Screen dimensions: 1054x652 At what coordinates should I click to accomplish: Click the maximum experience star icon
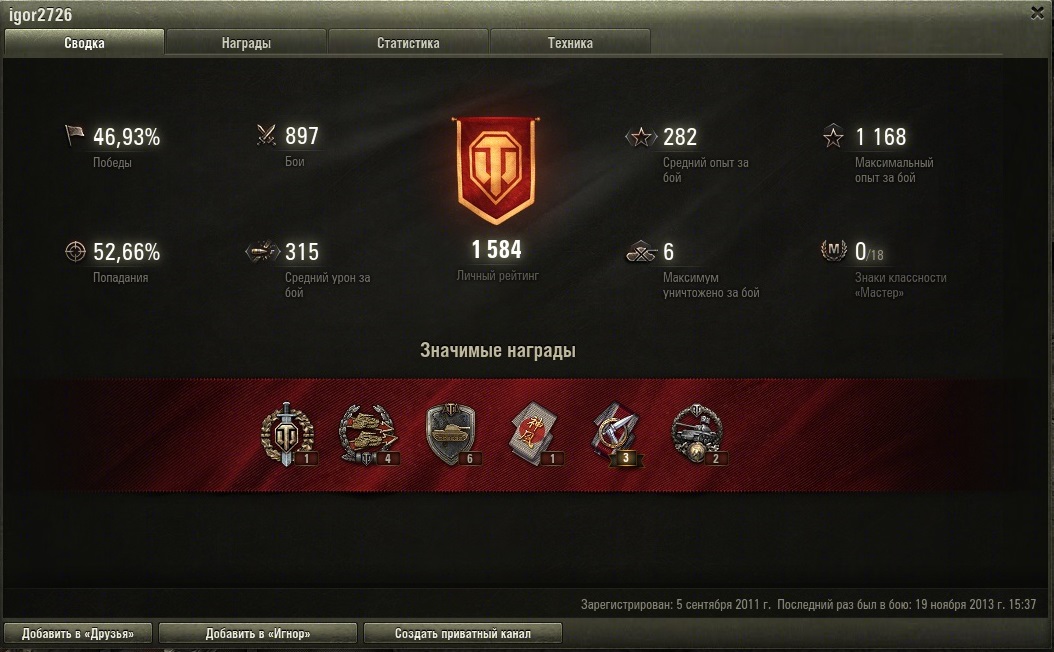tap(834, 136)
